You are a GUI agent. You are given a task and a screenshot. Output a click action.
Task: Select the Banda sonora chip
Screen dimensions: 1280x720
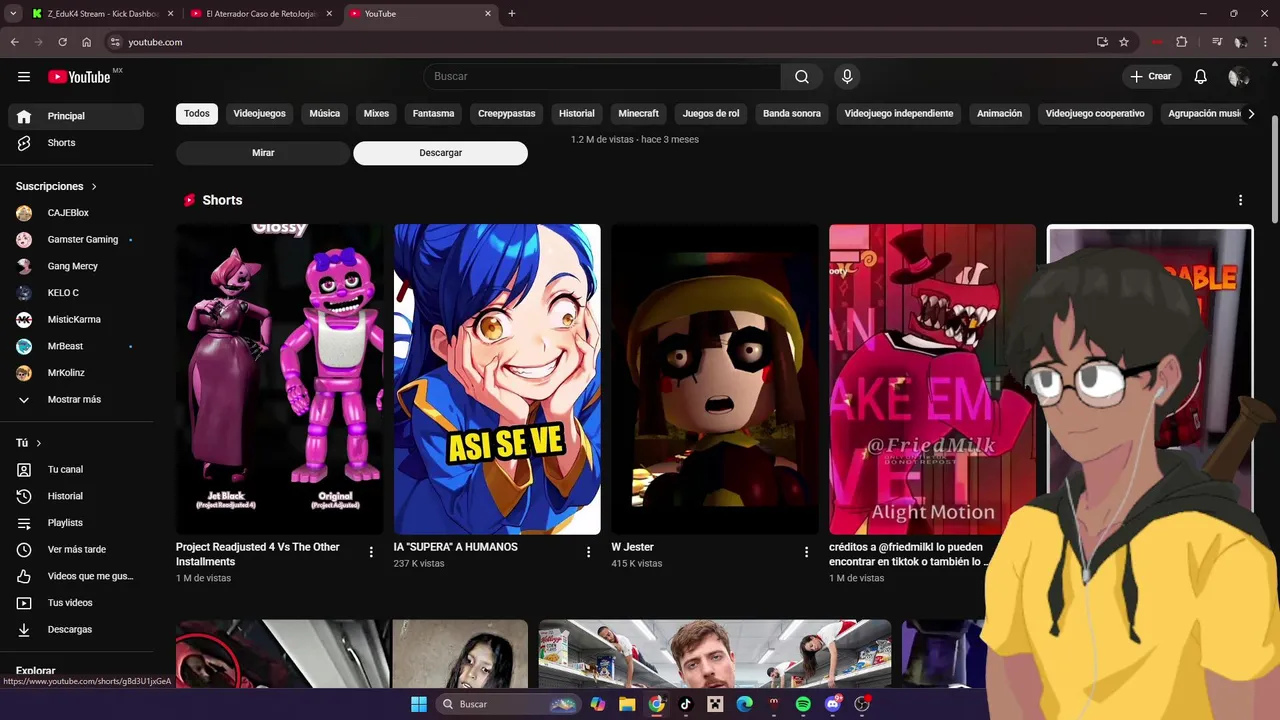pyautogui.click(x=792, y=114)
